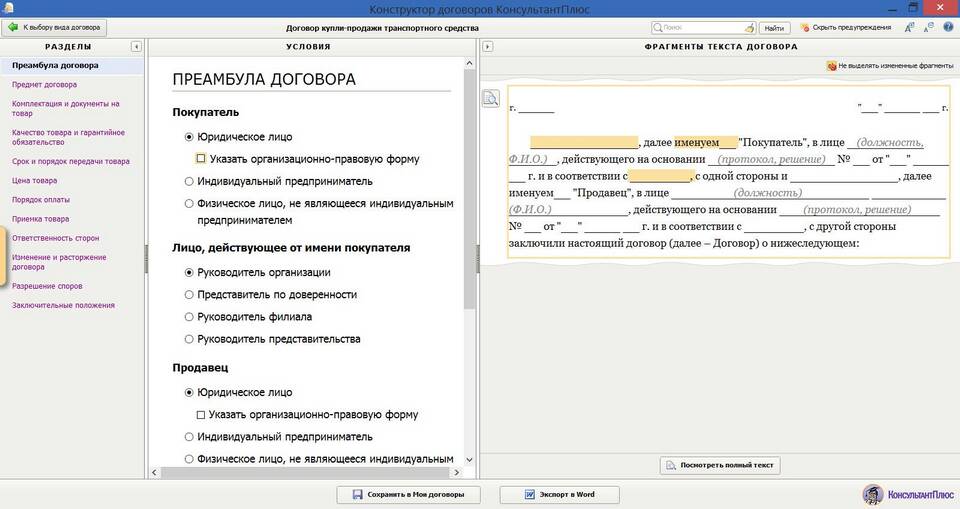Tick buyer's 'Указать организационно-правовую форму' checkbox
The width and height of the screenshot is (960, 509).
pos(201,159)
